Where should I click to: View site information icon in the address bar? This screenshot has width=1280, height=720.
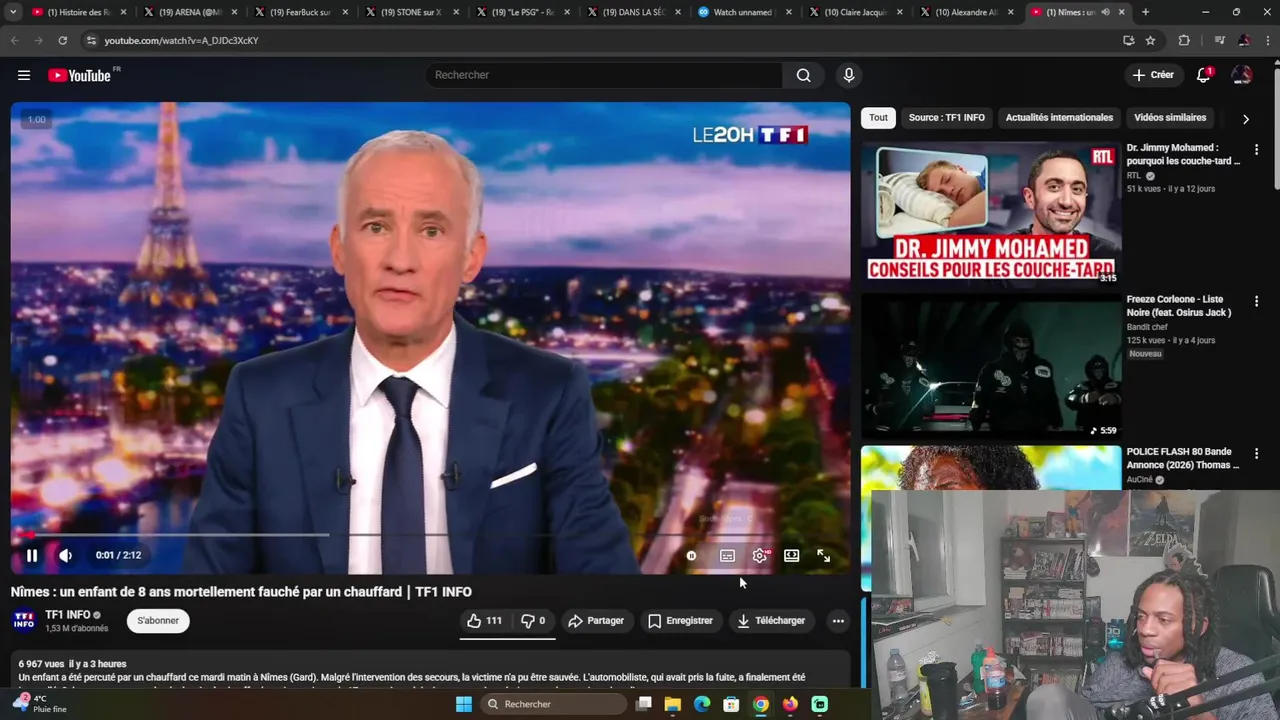click(x=91, y=40)
